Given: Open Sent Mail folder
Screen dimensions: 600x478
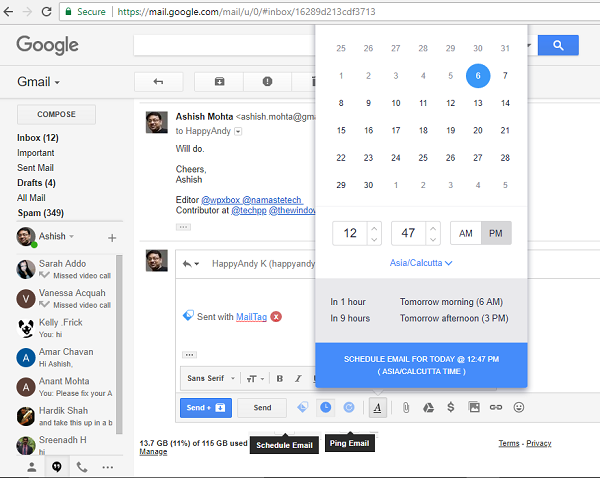Looking at the screenshot, I should [x=35, y=168].
